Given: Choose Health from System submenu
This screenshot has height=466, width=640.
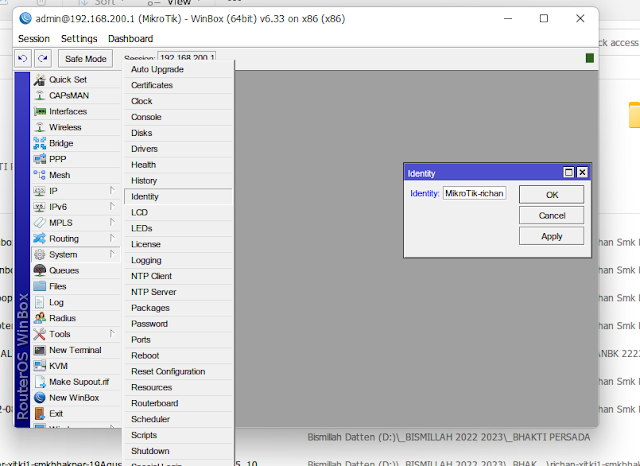Looking at the screenshot, I should [178, 165].
